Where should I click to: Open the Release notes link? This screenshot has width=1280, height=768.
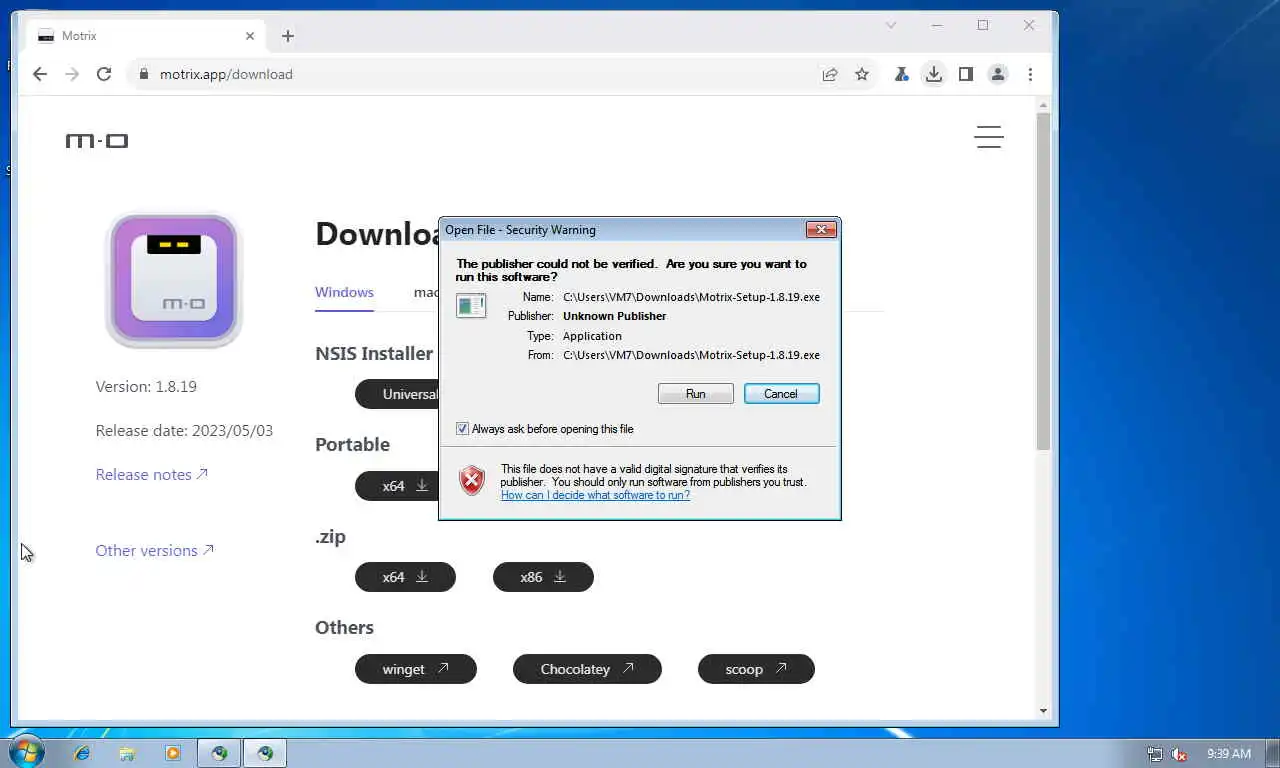coord(152,475)
